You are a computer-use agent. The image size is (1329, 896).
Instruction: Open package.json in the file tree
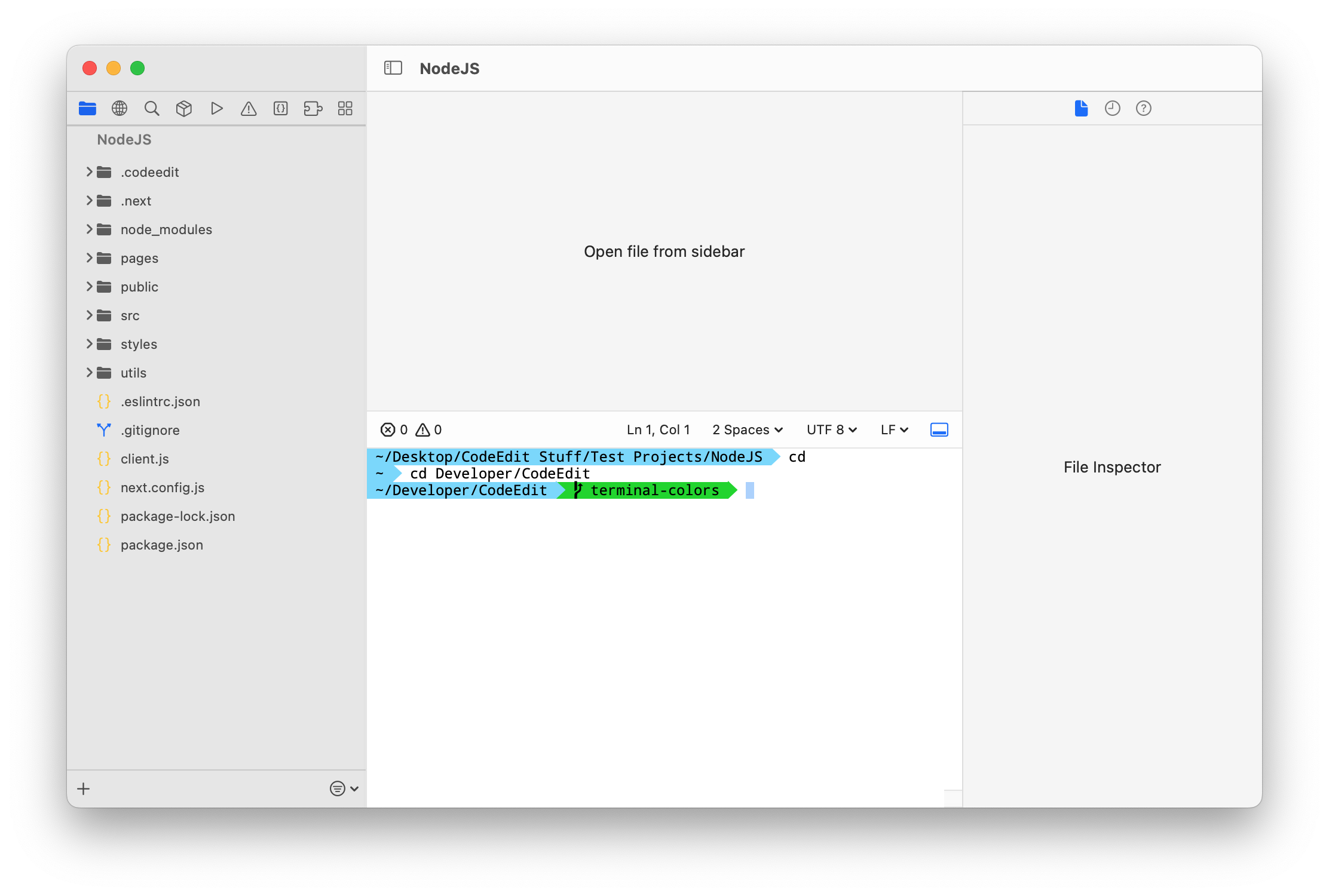point(161,545)
